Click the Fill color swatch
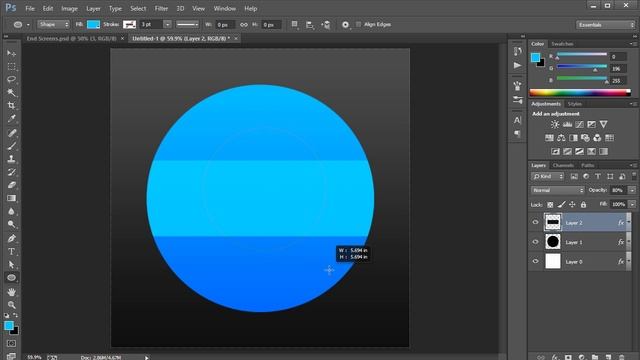 [93, 24]
